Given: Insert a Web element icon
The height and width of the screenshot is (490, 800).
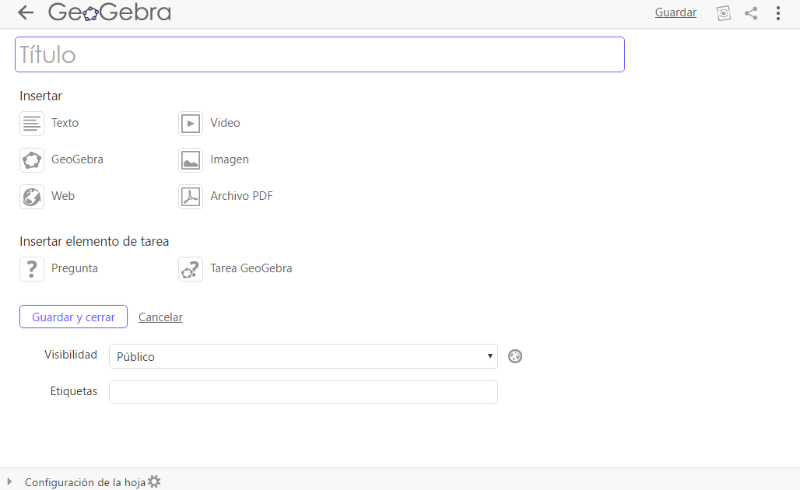Looking at the screenshot, I should 32,197.
